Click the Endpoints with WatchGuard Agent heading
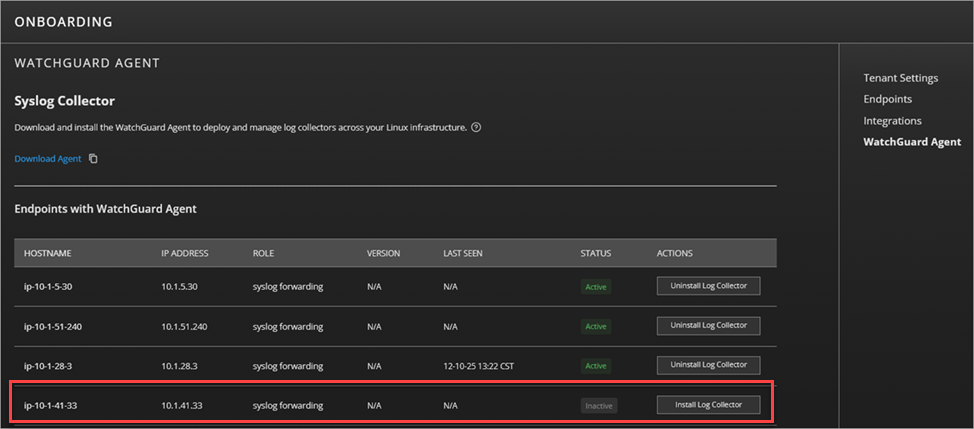 pos(106,209)
